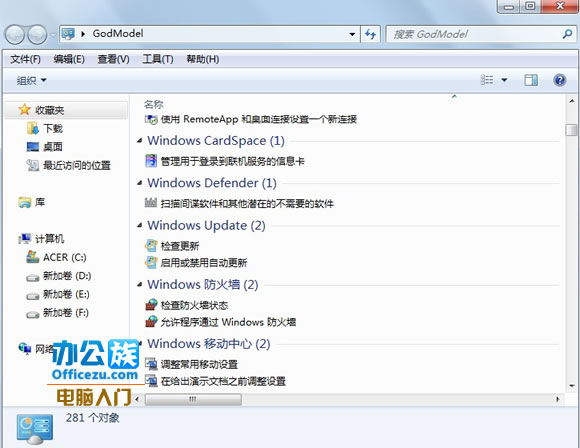Click the Favorites star icon in sidebar
Viewport: 580px width, 448px height.
[x=24, y=110]
